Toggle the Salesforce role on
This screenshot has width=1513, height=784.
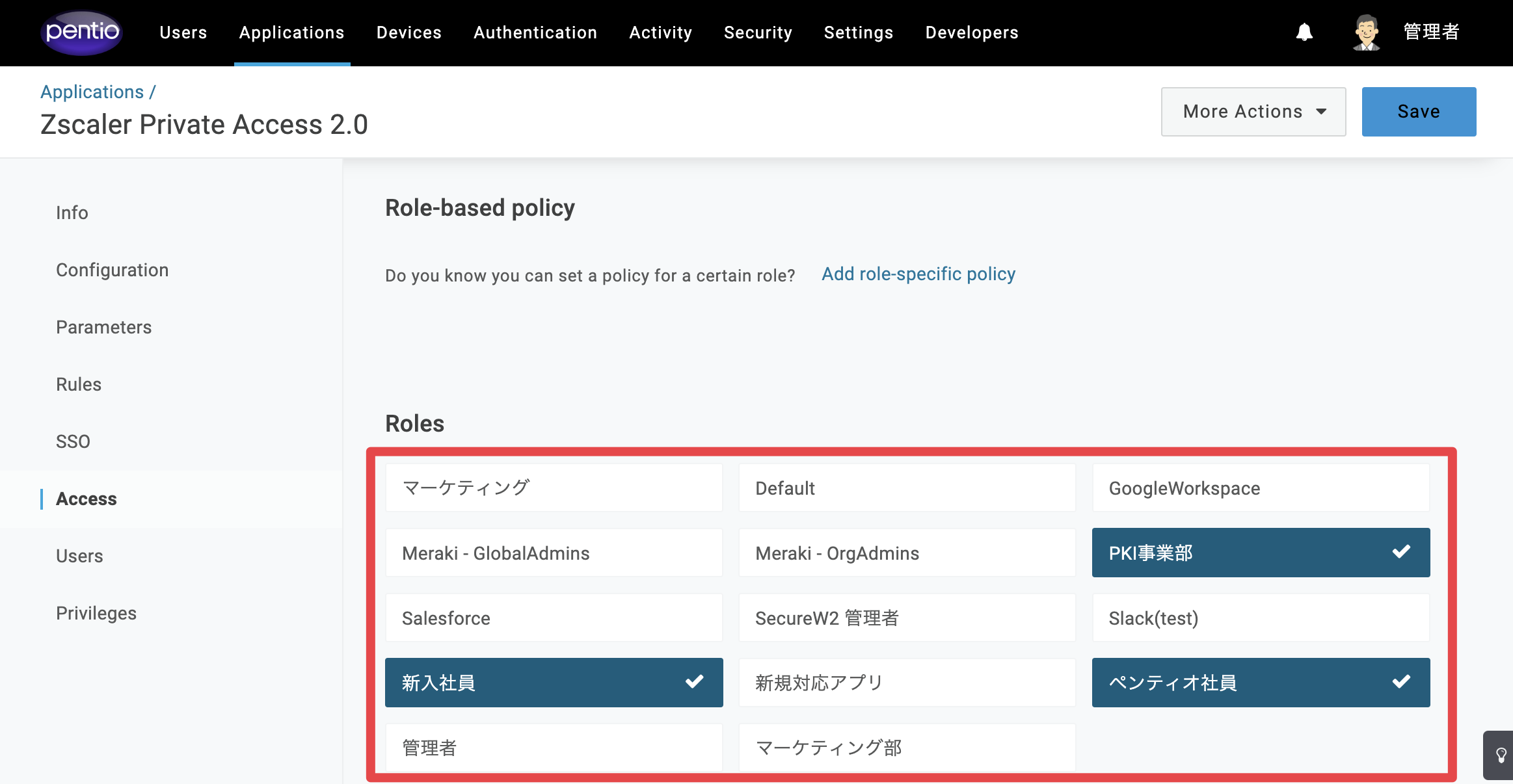click(554, 618)
